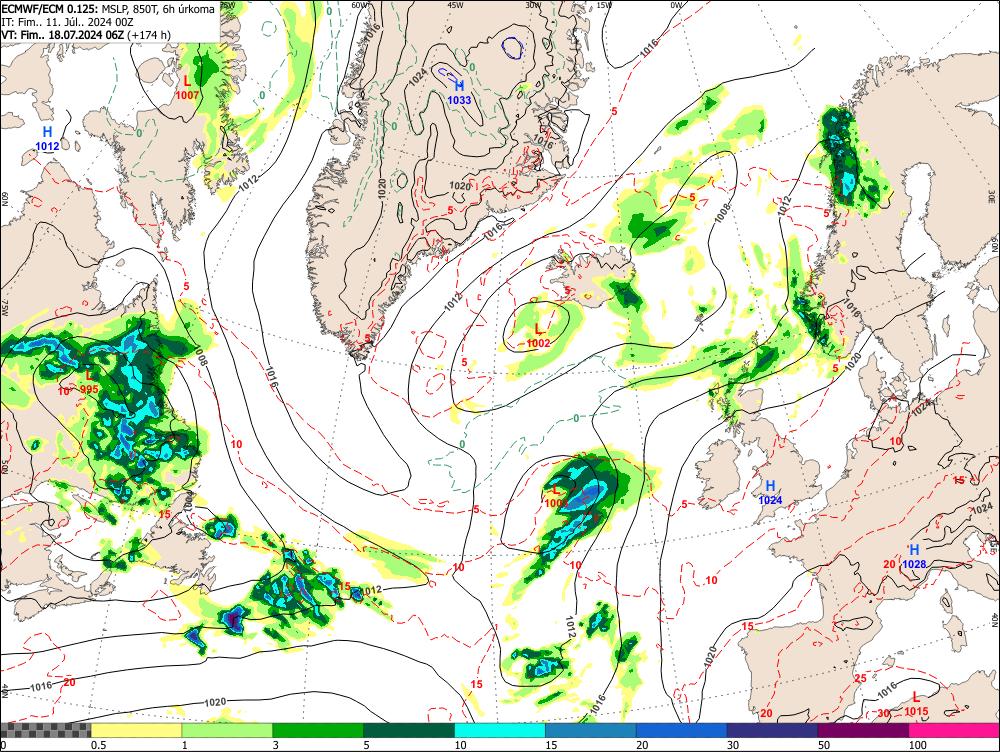The height and width of the screenshot is (752, 1000).
Task: Click the red '1015' low pressure value
Action: [916, 711]
